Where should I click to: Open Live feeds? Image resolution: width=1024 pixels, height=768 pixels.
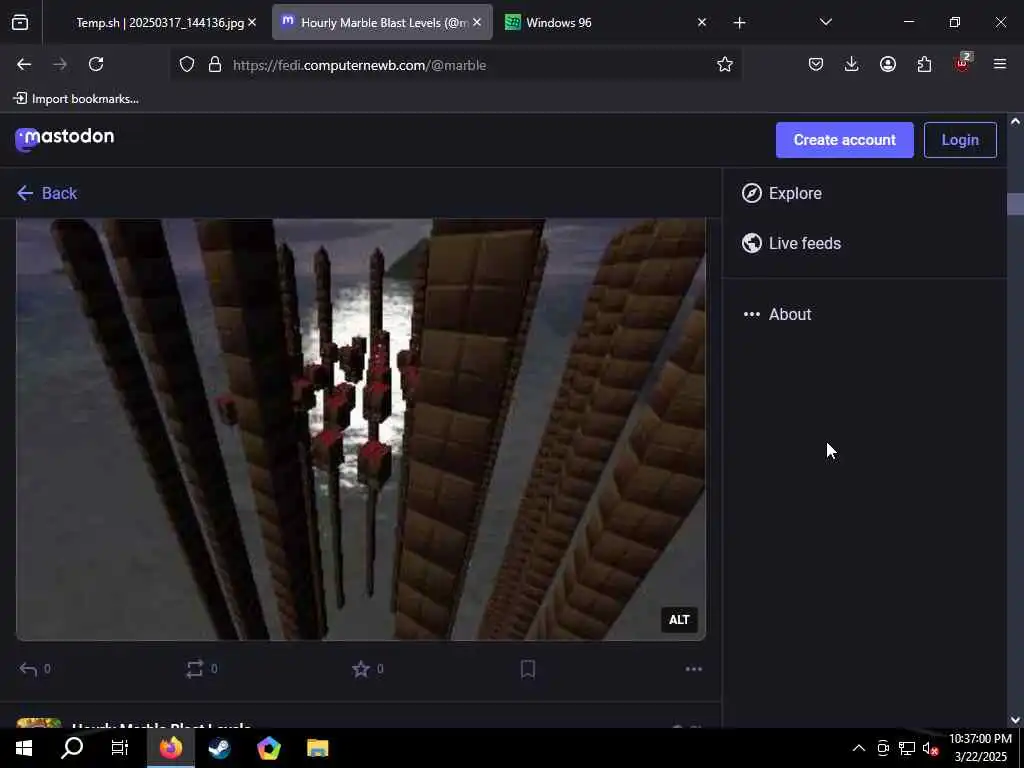click(x=792, y=243)
